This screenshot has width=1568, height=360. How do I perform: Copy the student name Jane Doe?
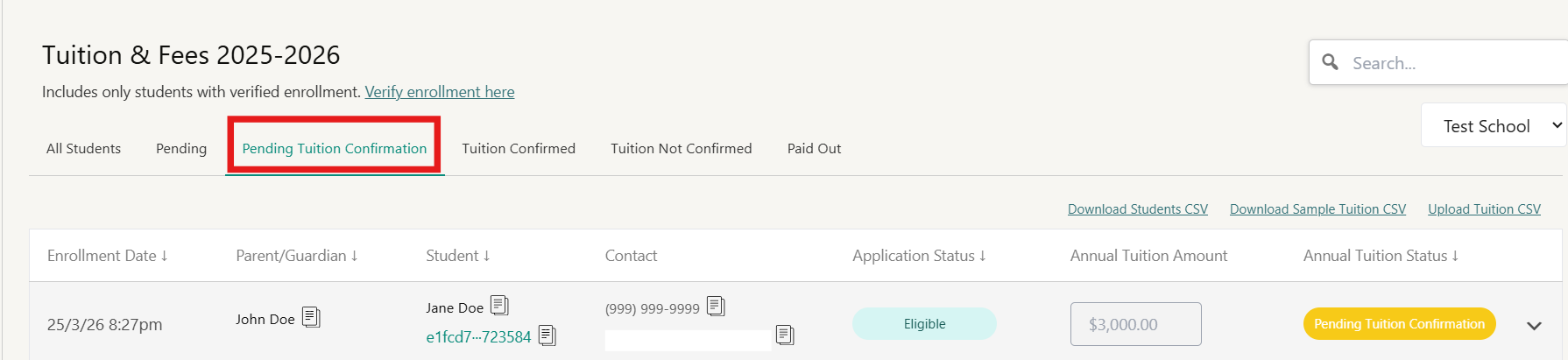tap(499, 306)
